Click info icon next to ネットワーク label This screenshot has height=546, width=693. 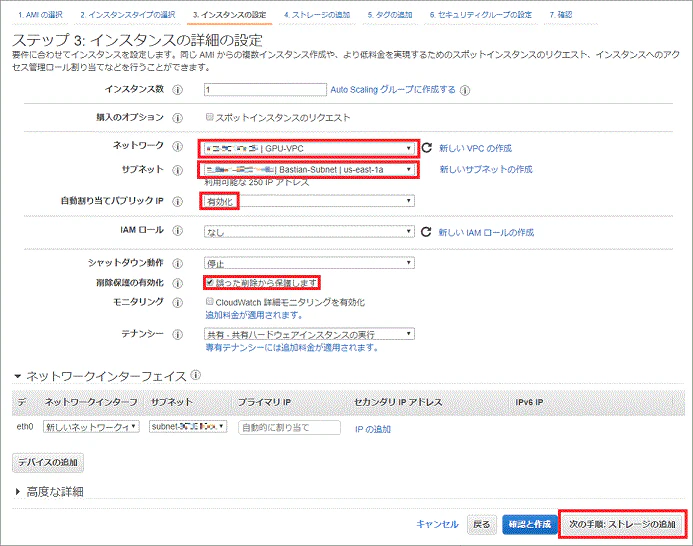tap(177, 146)
